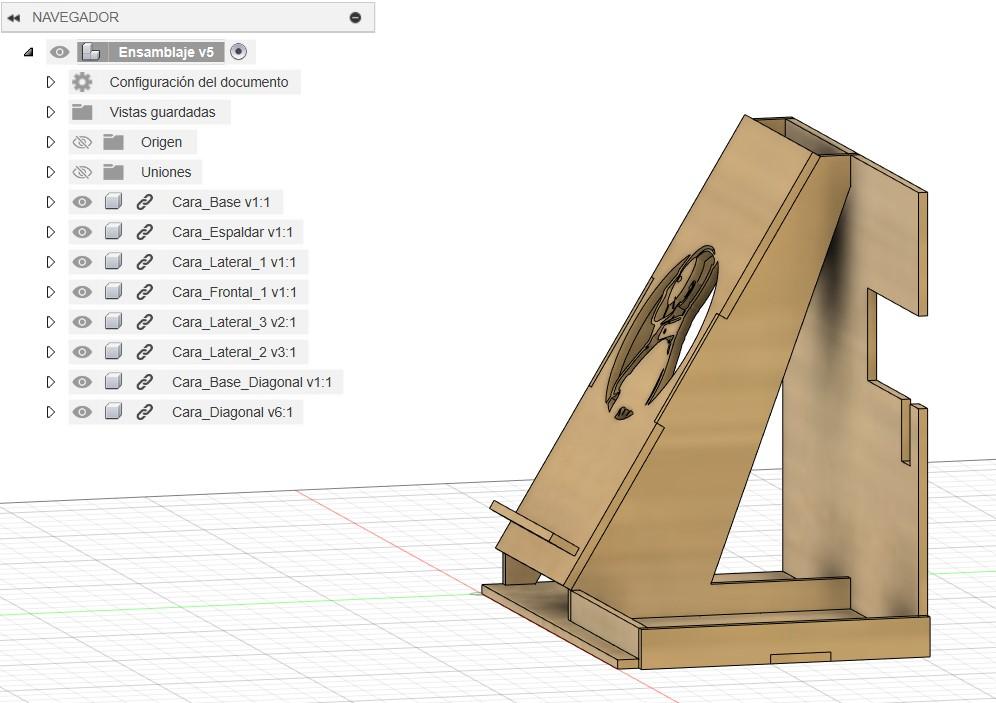Hide Cara_Base_Diagonal v1:1 with eye icon

point(82,382)
